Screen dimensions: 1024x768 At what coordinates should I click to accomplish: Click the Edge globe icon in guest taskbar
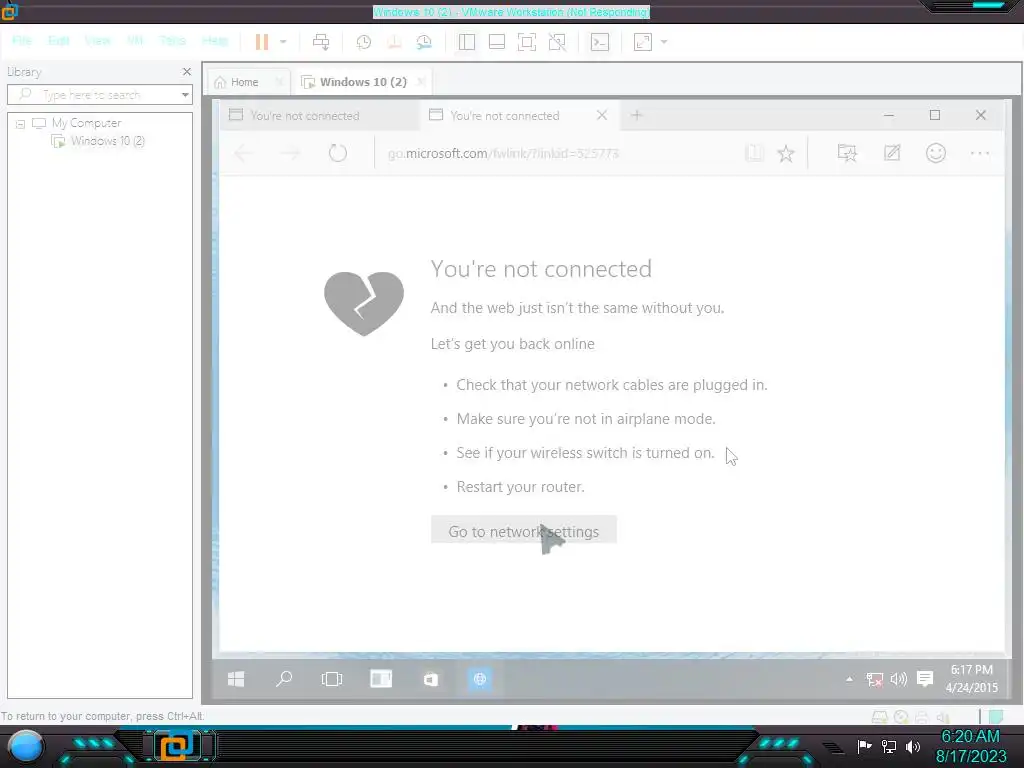[480, 679]
